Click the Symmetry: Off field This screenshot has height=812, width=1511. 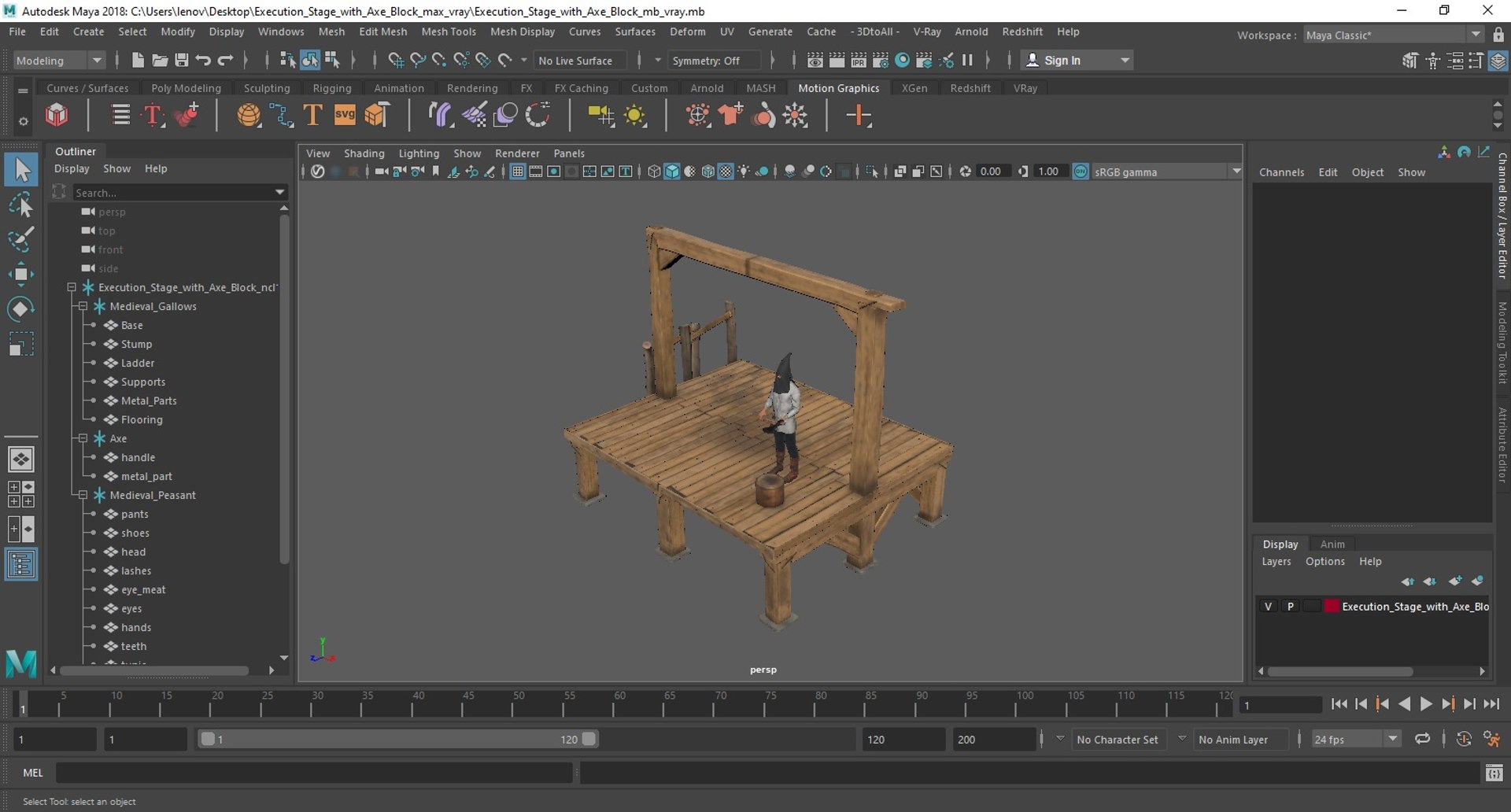pos(714,61)
